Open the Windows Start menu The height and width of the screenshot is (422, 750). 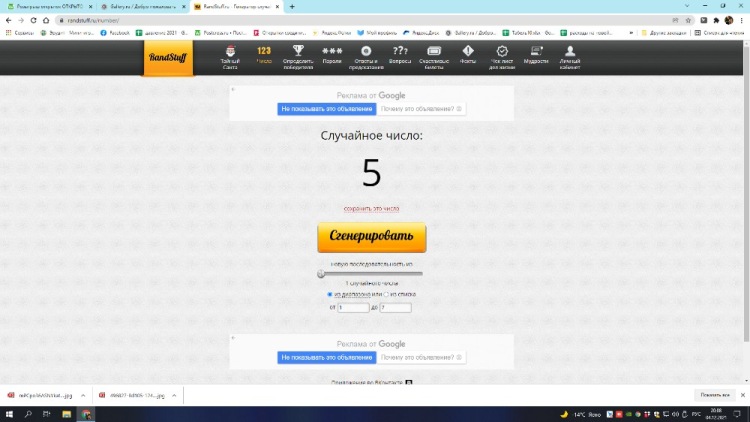point(9,414)
